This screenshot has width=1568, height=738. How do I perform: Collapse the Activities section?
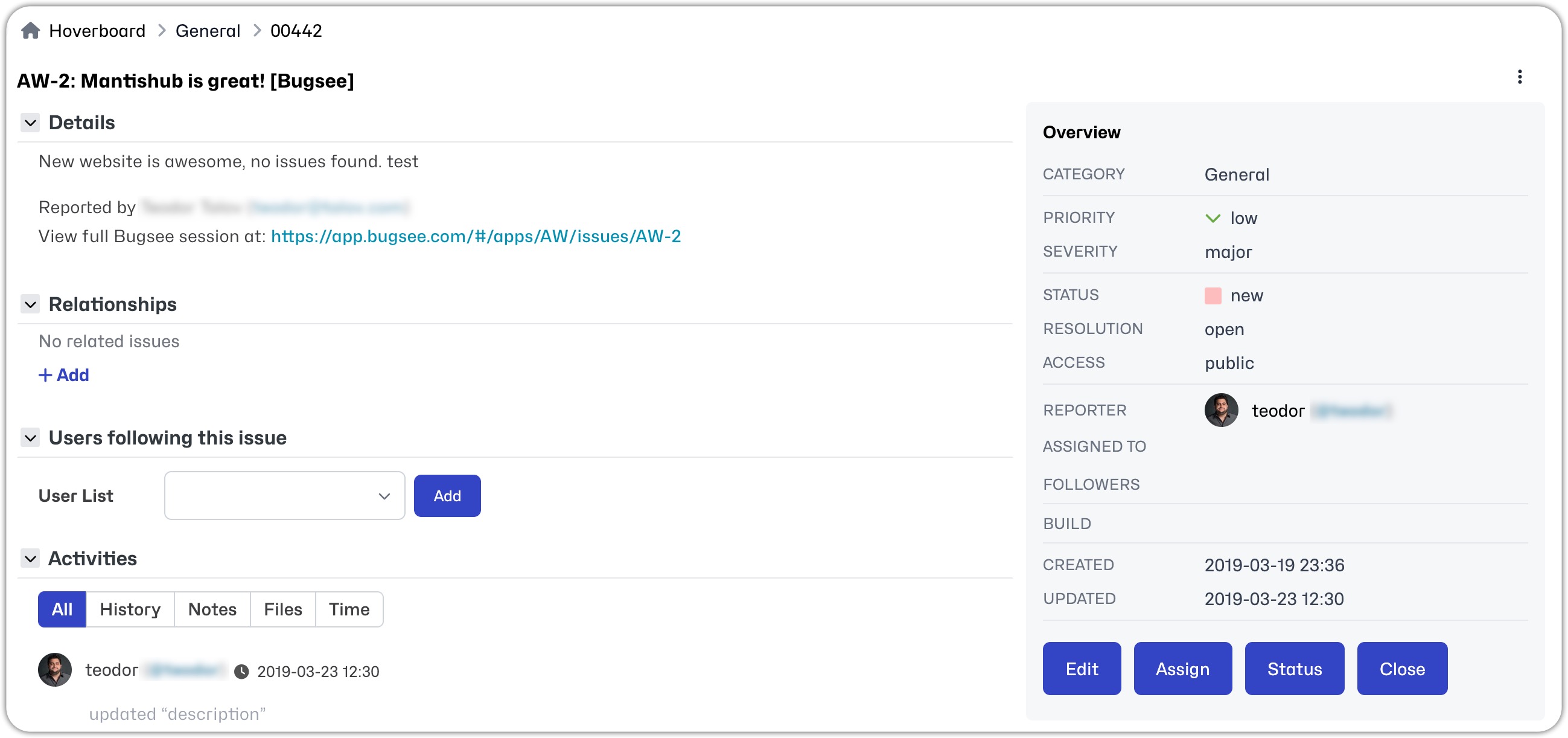pyautogui.click(x=30, y=559)
